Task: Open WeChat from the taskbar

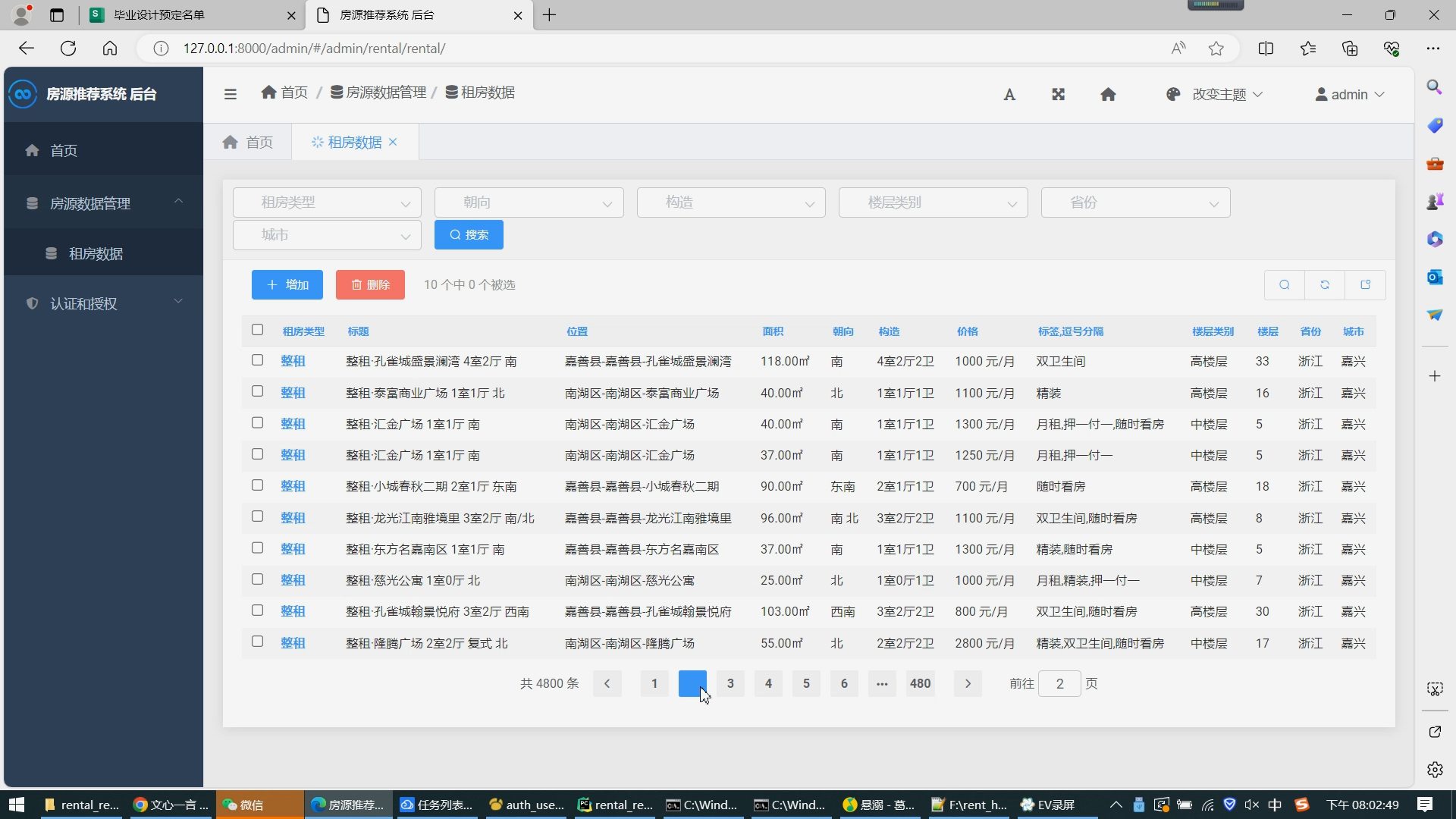Action: pyautogui.click(x=259, y=805)
